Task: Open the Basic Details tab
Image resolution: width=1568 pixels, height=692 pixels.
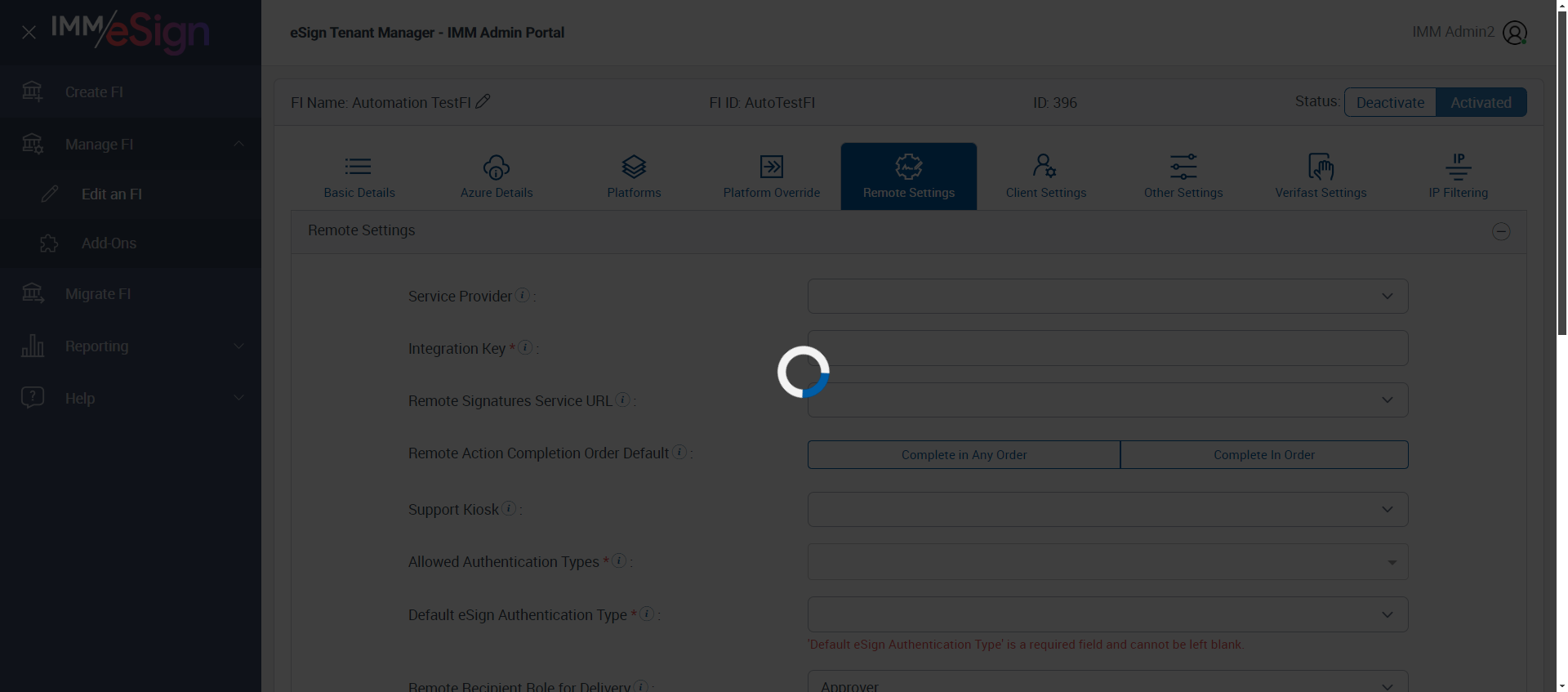Action: tap(359, 176)
